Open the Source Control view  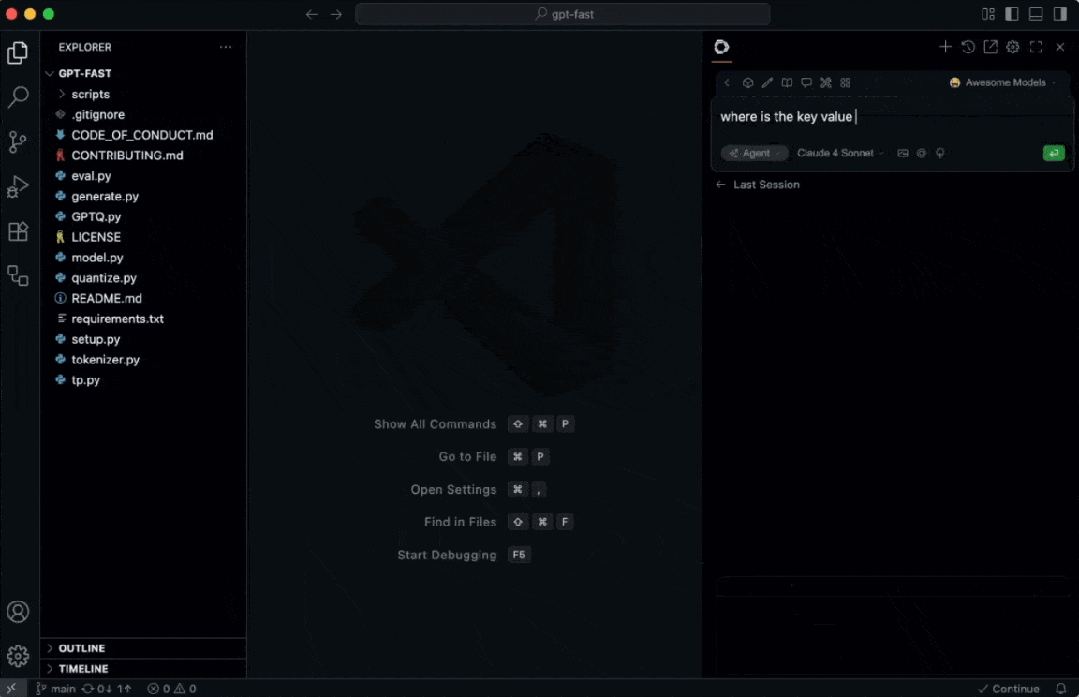pos(18,142)
